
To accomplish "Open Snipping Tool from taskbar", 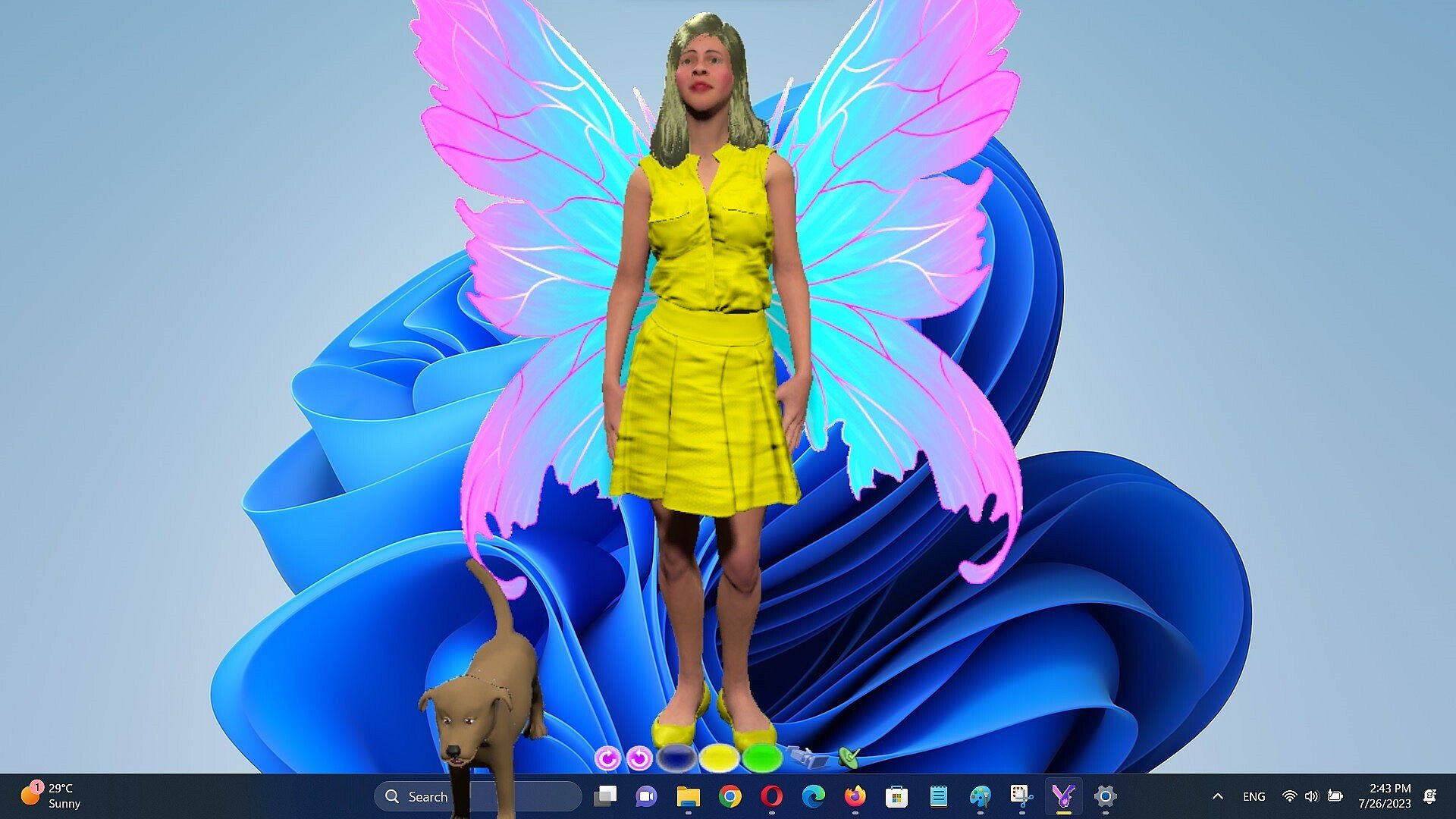I will point(1021,796).
